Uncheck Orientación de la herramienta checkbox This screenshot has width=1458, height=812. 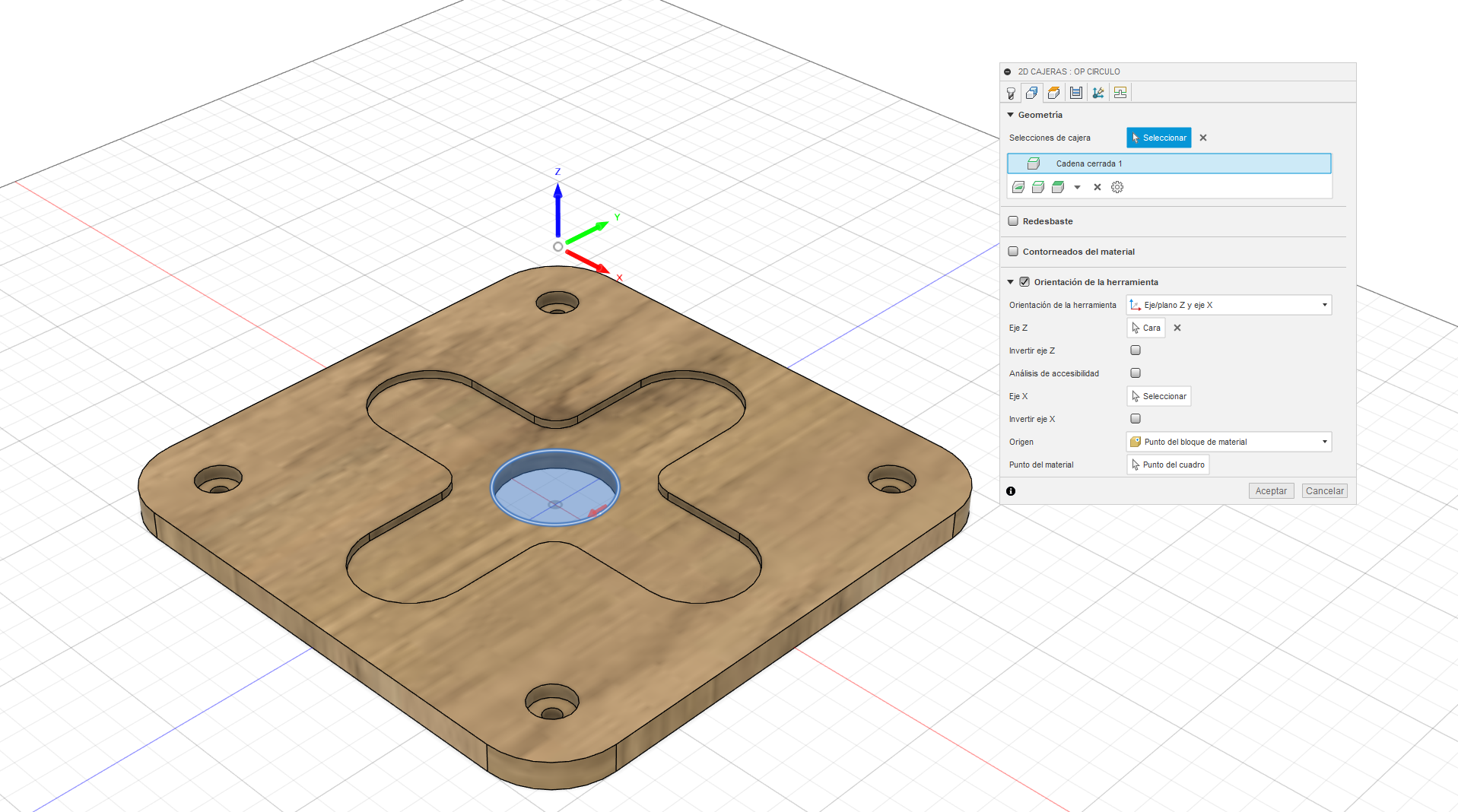pos(1024,282)
